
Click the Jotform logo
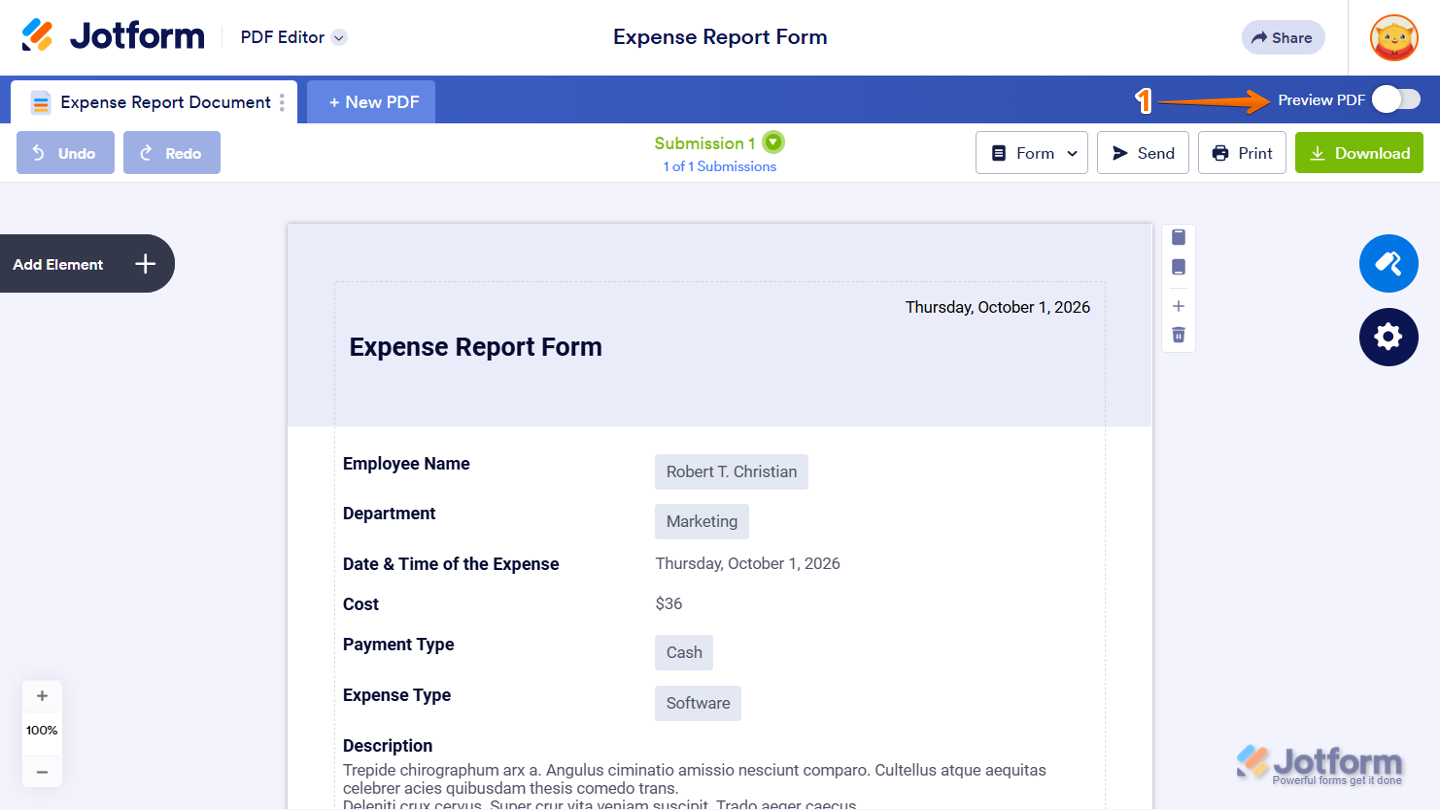click(113, 37)
